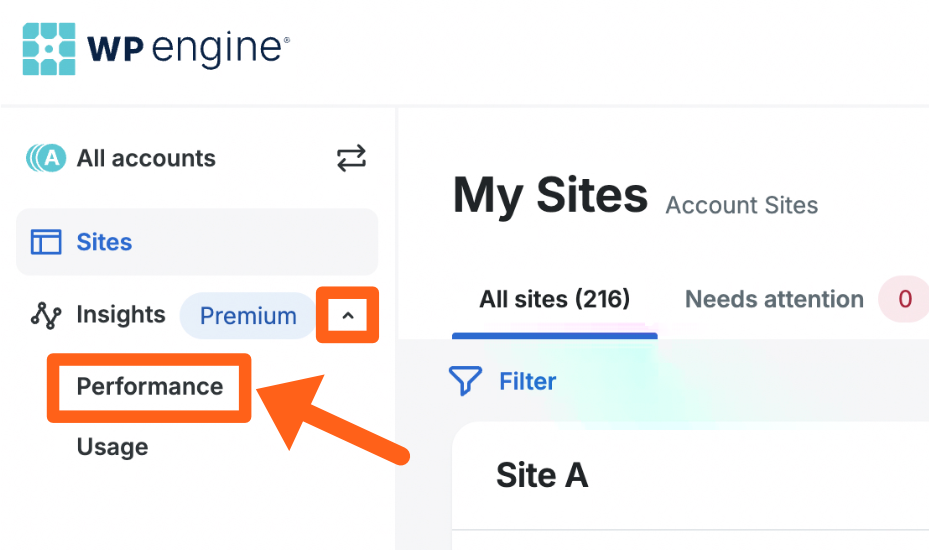Click the Needs attention count badge
Screen dimensions: 929x550
coord(904,299)
